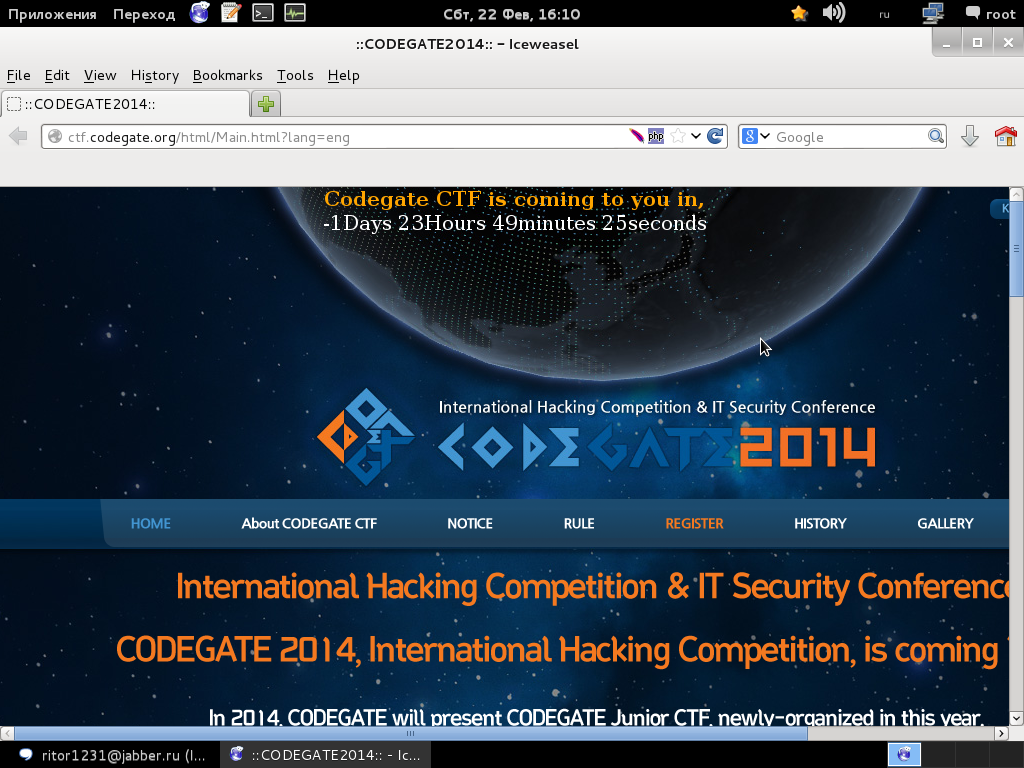Open a new tab with the plus button
The width and height of the screenshot is (1024, 768).
click(x=266, y=104)
